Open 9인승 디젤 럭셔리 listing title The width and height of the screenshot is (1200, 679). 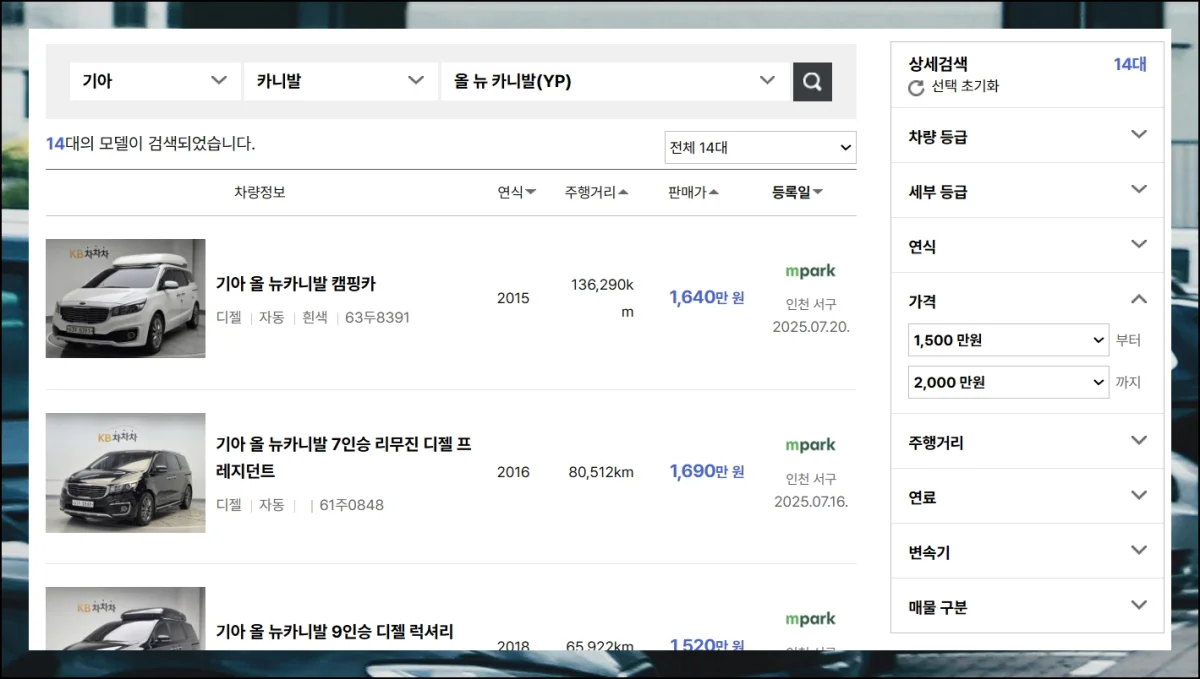click(x=335, y=632)
